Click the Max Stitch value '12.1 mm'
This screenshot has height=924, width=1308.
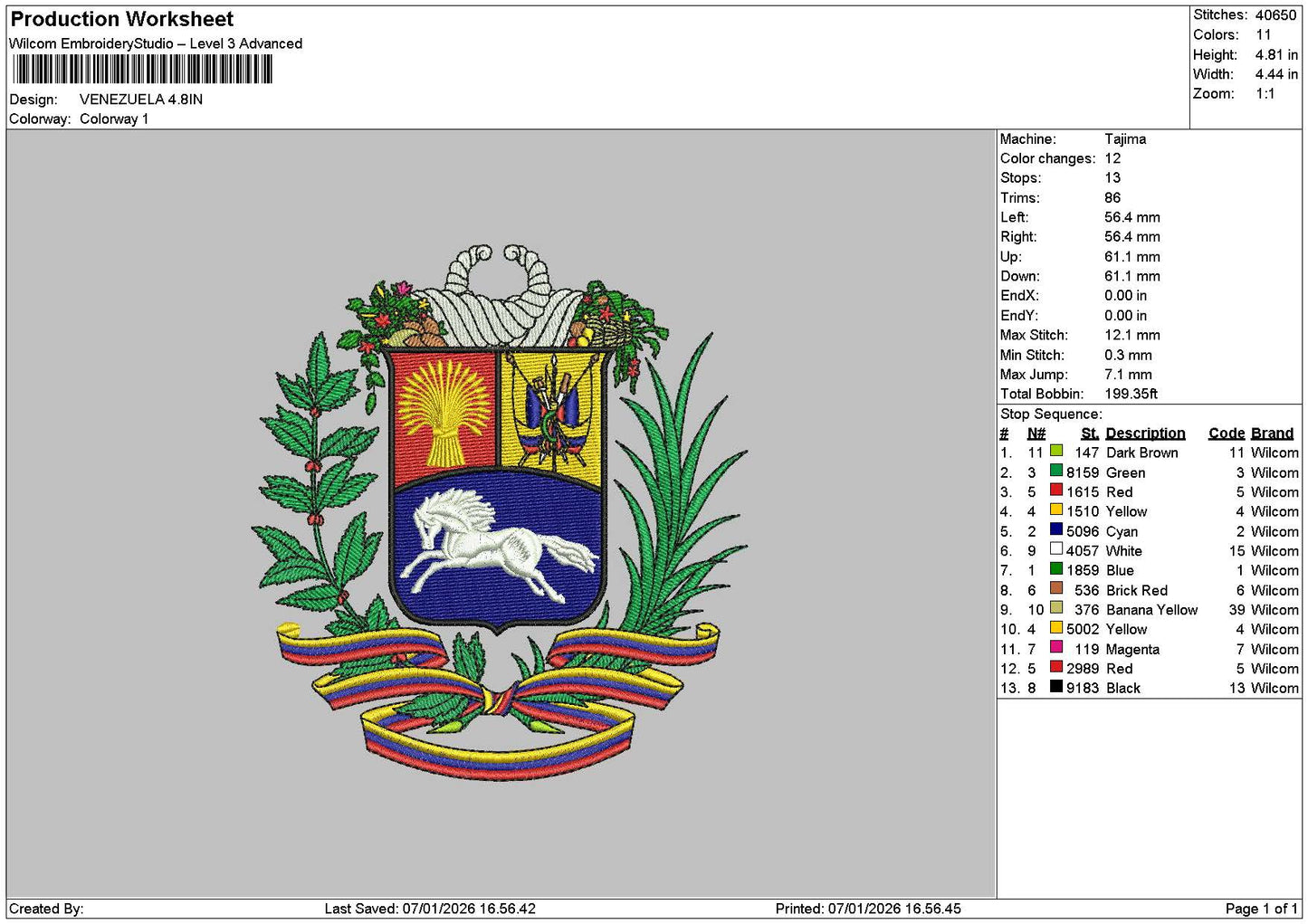click(1132, 335)
